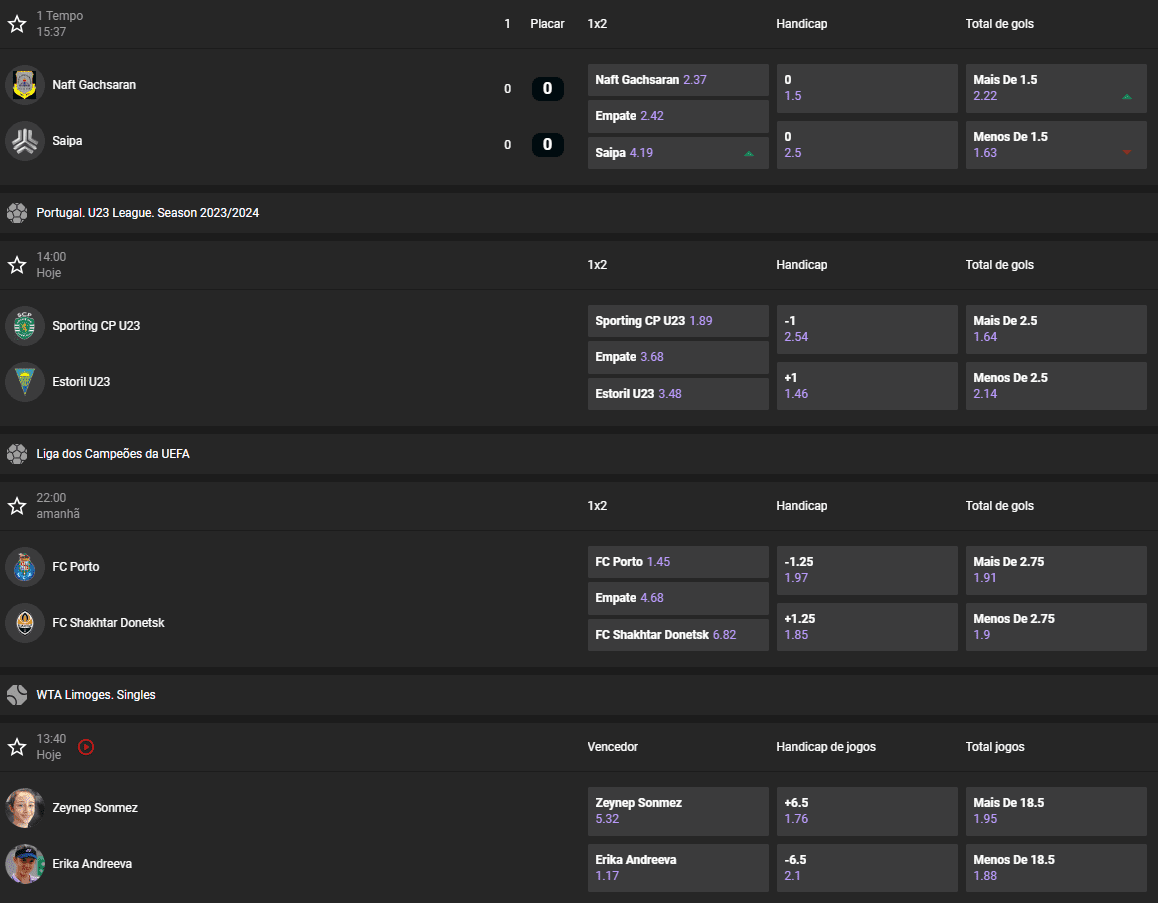Image resolution: width=1158 pixels, height=903 pixels.
Task: Open WTA Limoges. Singles tournament
Action: [96, 695]
